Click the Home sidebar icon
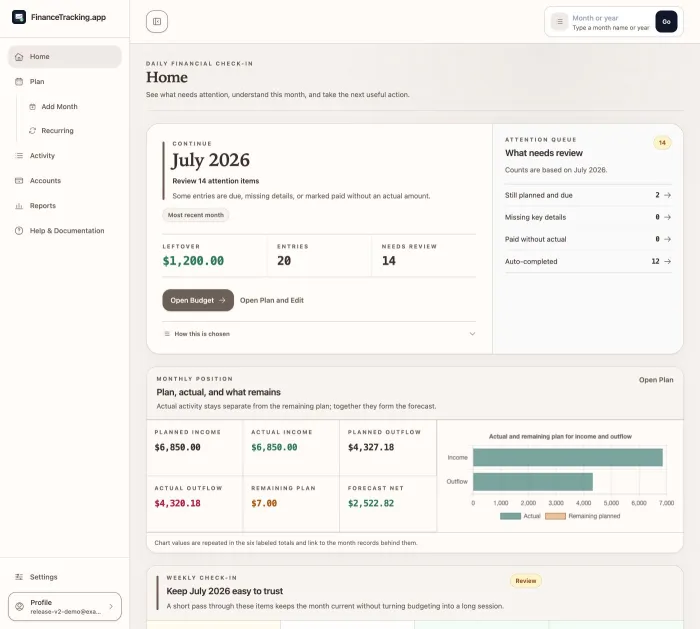The width and height of the screenshot is (700, 629). click(x=19, y=57)
